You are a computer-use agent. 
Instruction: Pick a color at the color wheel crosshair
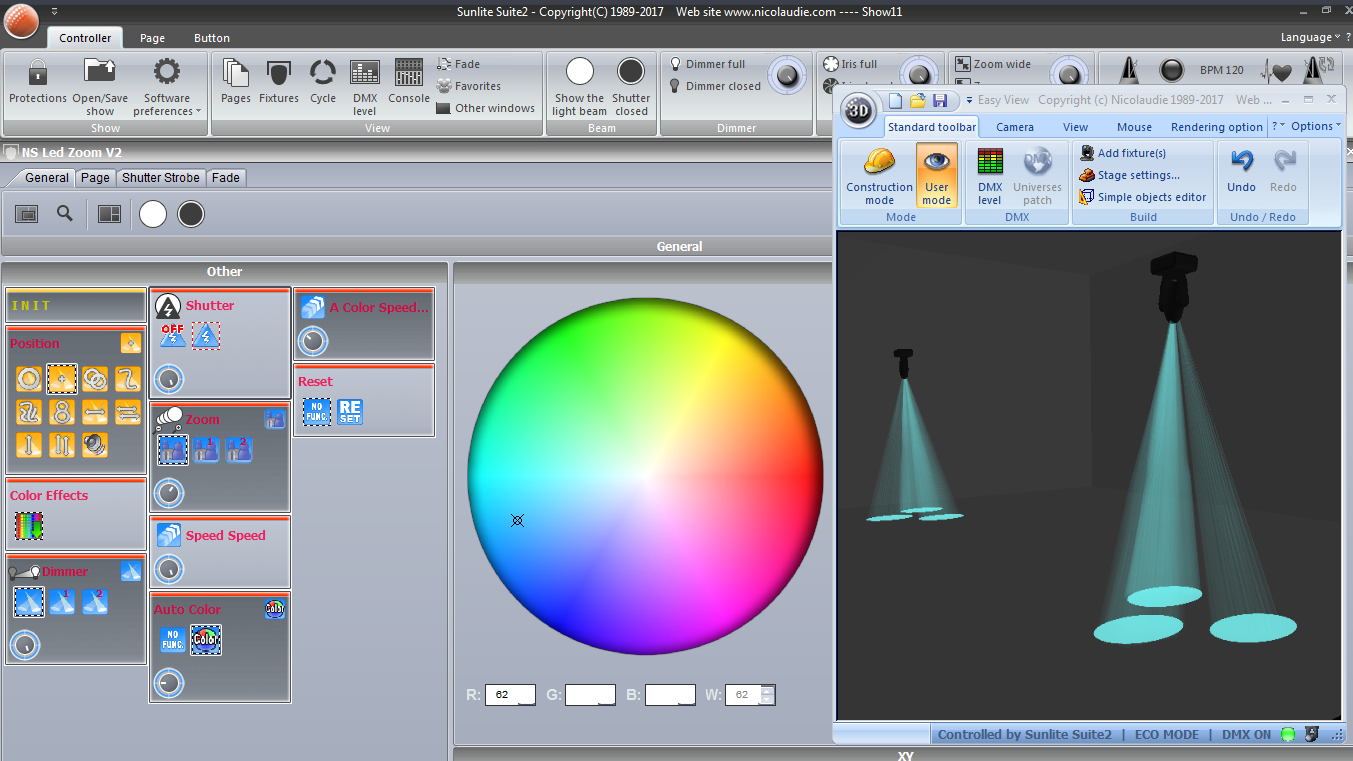point(517,520)
